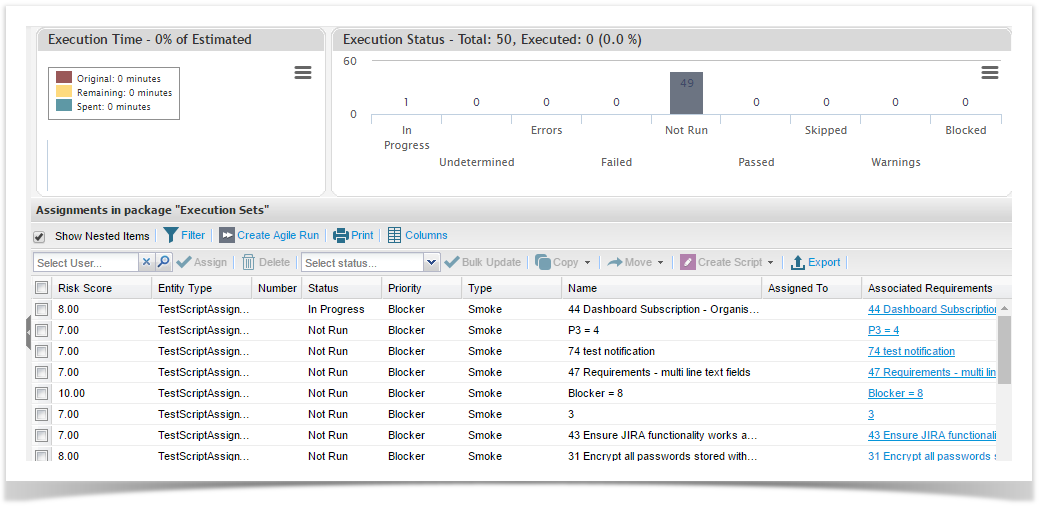Open Execution Time chart hamburger menu

click(303, 73)
